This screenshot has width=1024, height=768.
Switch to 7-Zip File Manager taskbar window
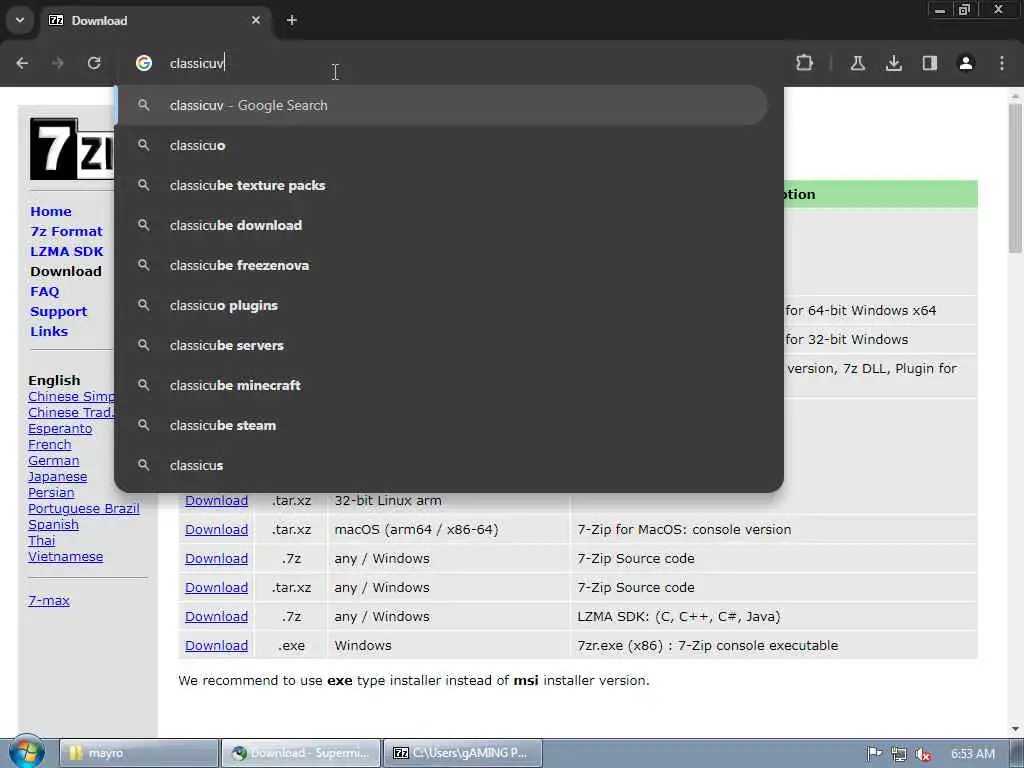pyautogui.click(x=462, y=753)
